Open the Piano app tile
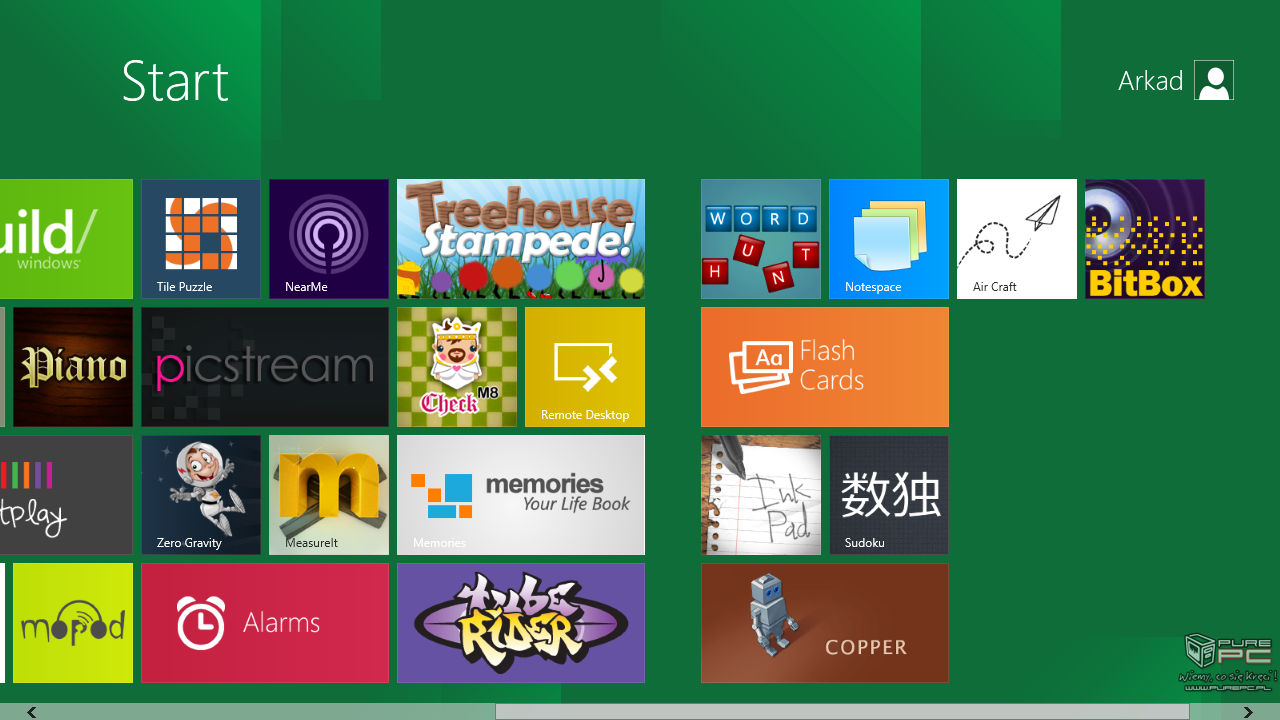The width and height of the screenshot is (1280, 720). tap(73, 367)
